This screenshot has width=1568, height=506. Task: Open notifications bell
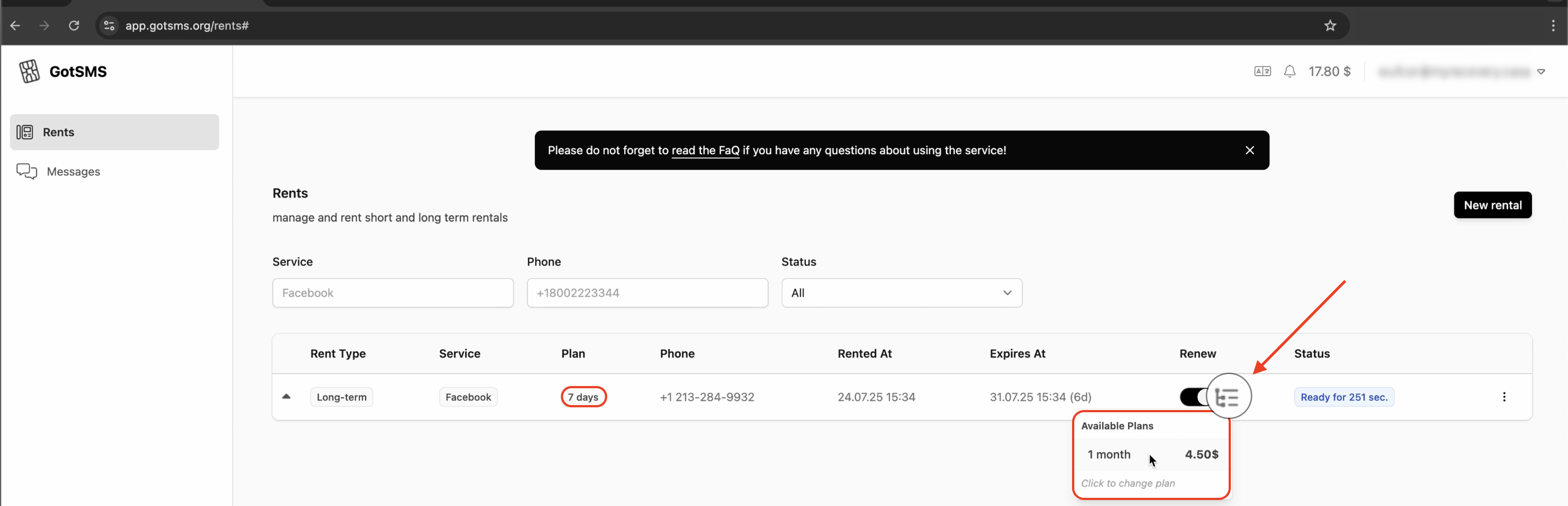pyautogui.click(x=1289, y=71)
